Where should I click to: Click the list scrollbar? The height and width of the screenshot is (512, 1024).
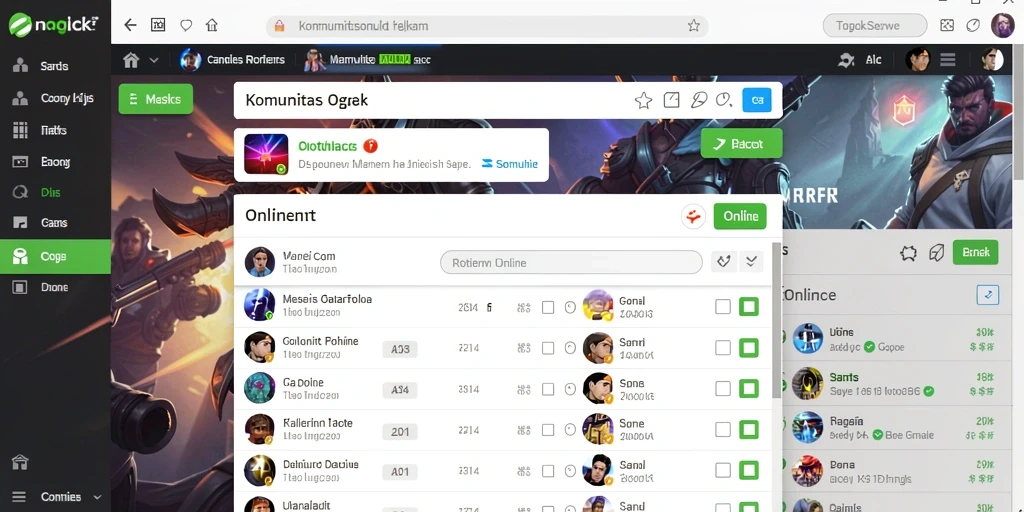click(776, 320)
